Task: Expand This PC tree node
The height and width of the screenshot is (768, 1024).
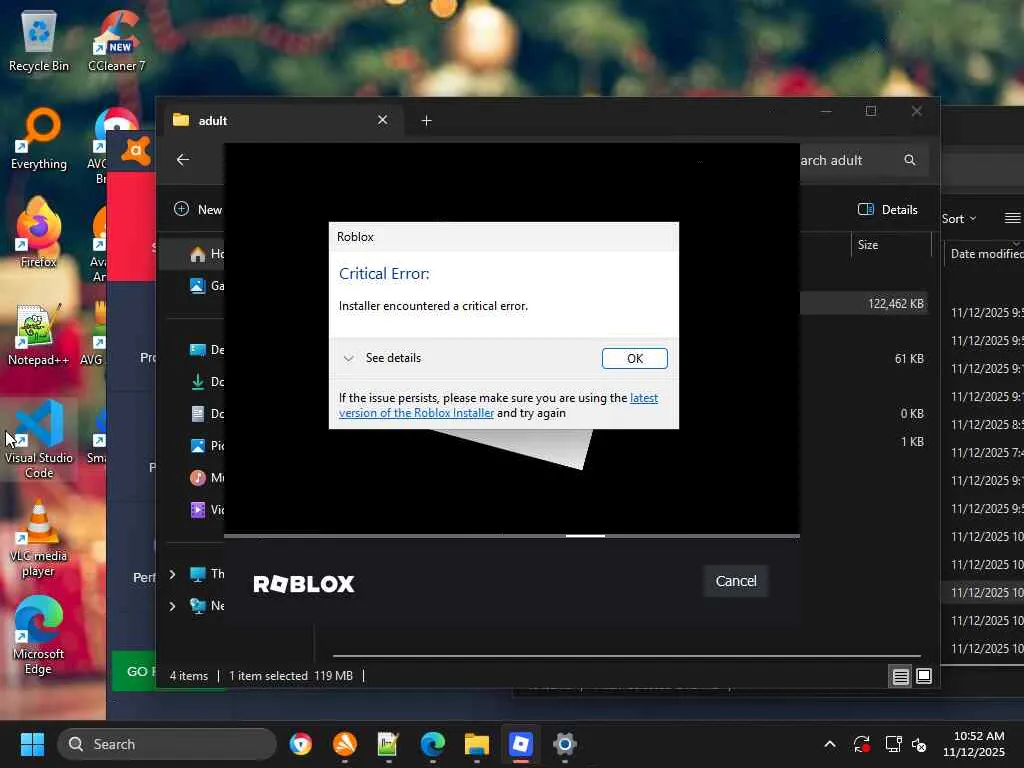Action: 172,574
